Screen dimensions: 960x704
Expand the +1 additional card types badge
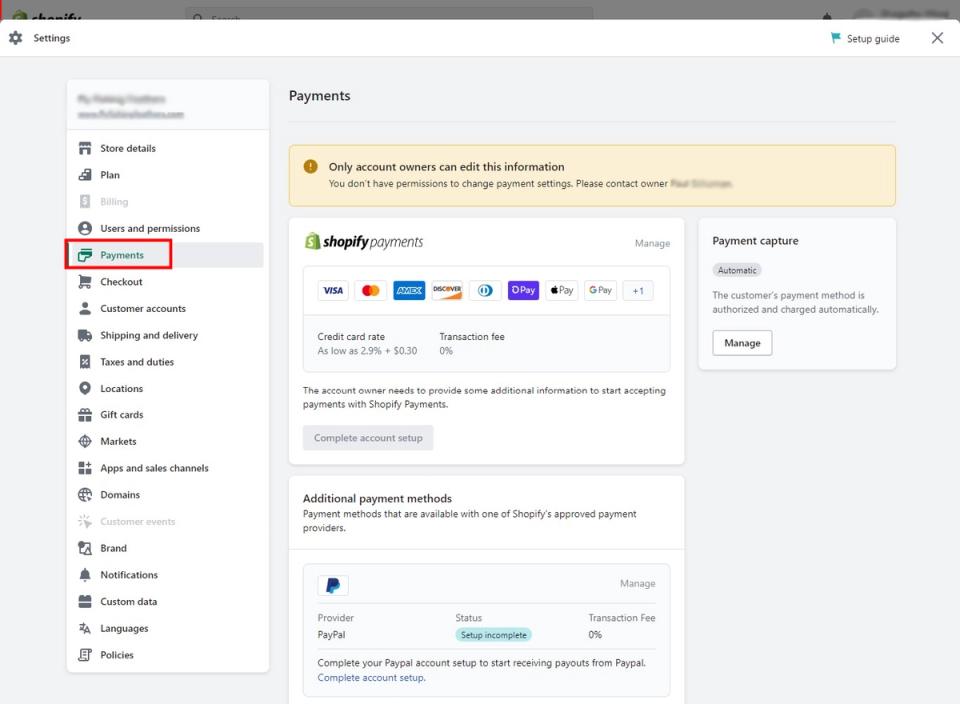click(638, 290)
